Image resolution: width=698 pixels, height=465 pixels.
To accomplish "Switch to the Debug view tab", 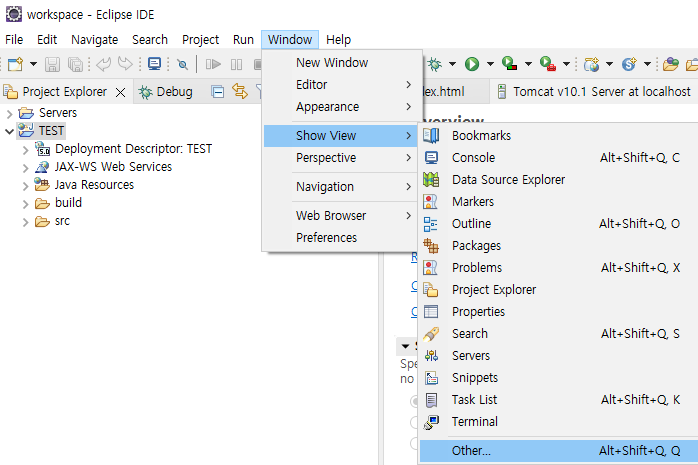I will click(166, 92).
